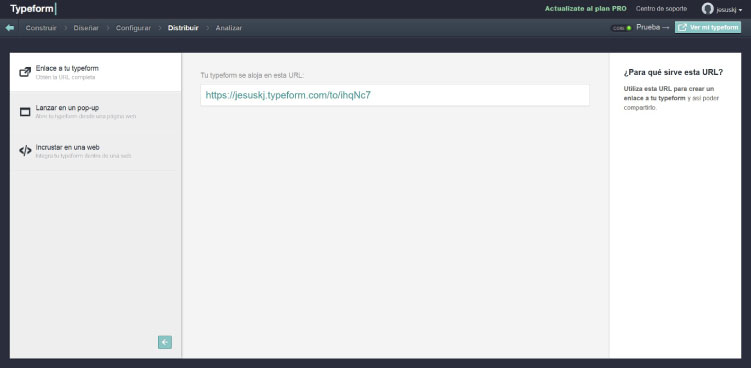Click the Typeform logo

click(34, 9)
